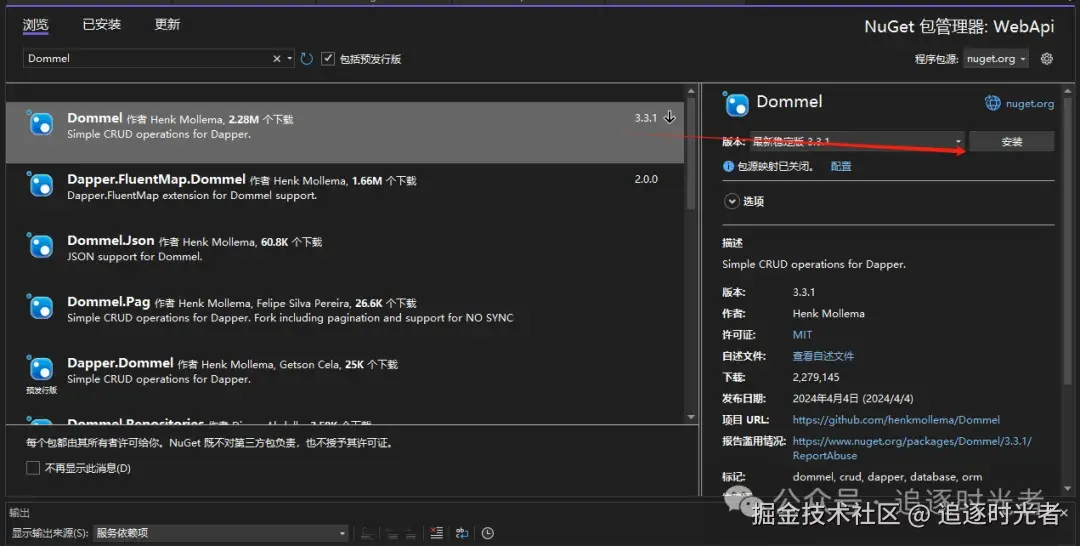This screenshot has height=546, width=1080.
Task: Open 显示输出来源 服务依赖项 dropdown
Action: coord(220,533)
